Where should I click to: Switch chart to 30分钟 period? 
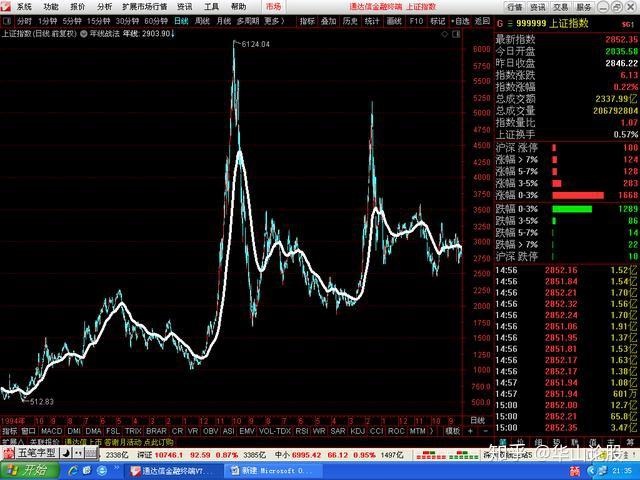pyautogui.click(x=127, y=21)
